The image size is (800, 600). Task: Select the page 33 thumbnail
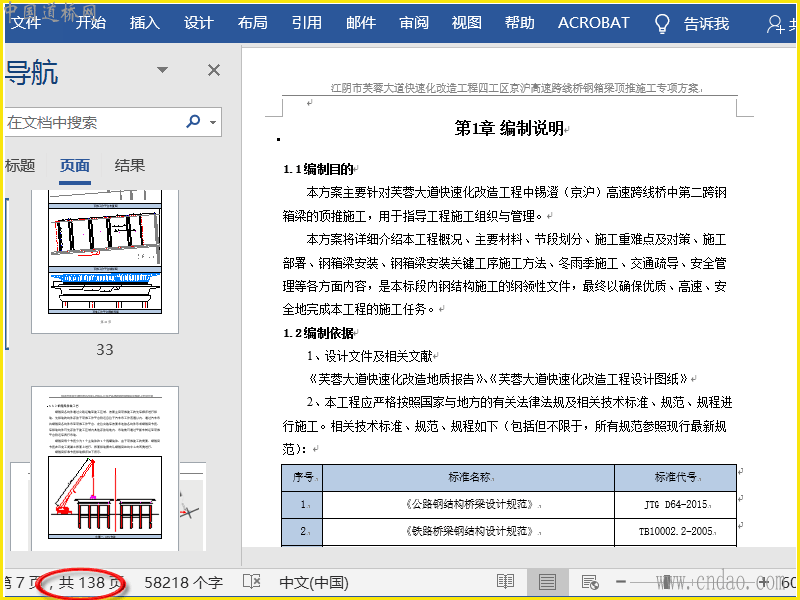point(105,262)
